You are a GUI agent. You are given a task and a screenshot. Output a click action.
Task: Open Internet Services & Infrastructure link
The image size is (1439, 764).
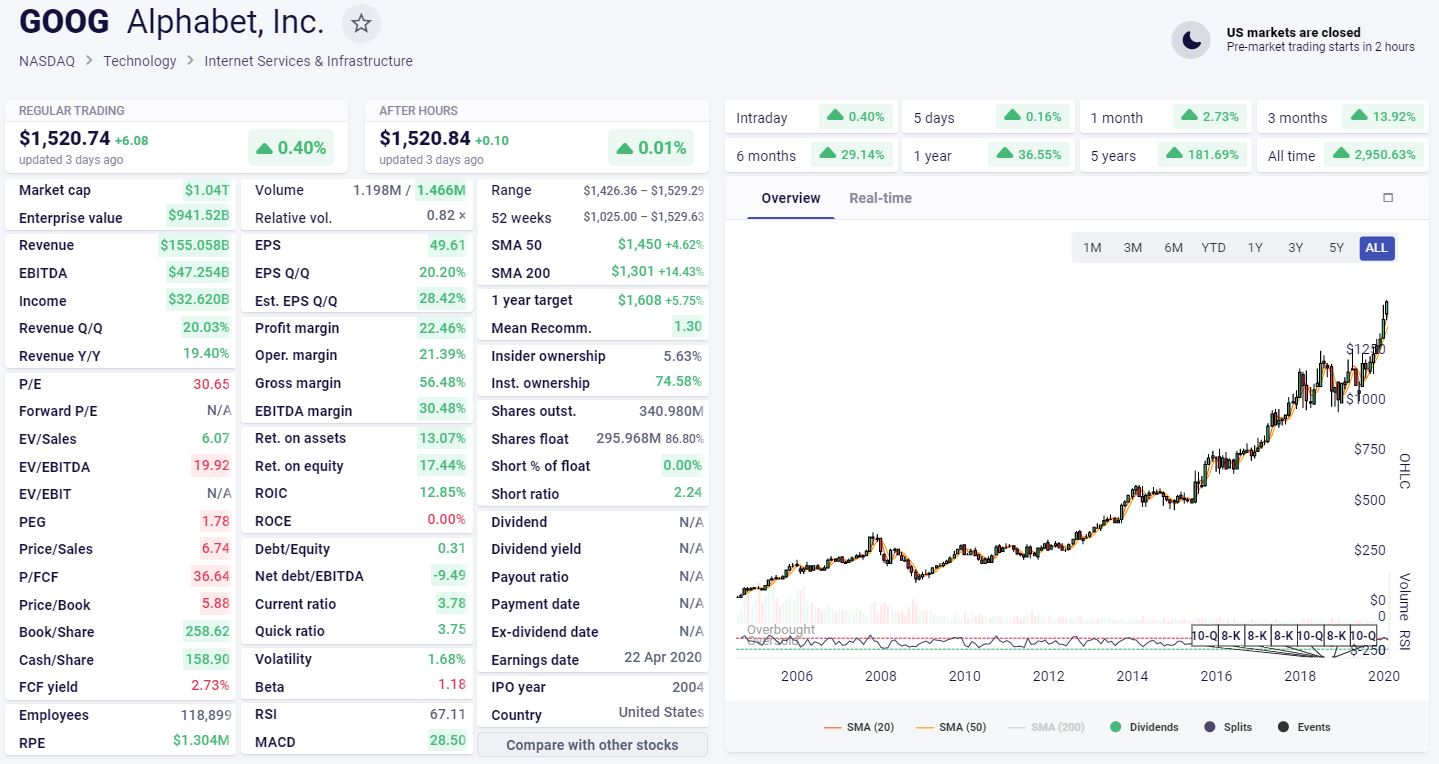(x=308, y=61)
